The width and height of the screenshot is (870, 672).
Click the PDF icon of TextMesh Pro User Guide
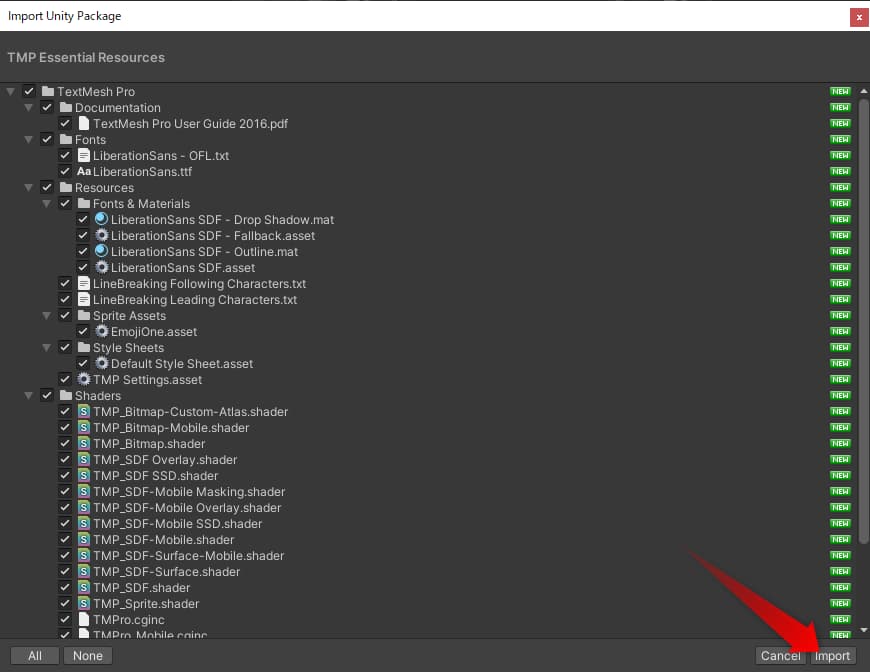[84, 124]
